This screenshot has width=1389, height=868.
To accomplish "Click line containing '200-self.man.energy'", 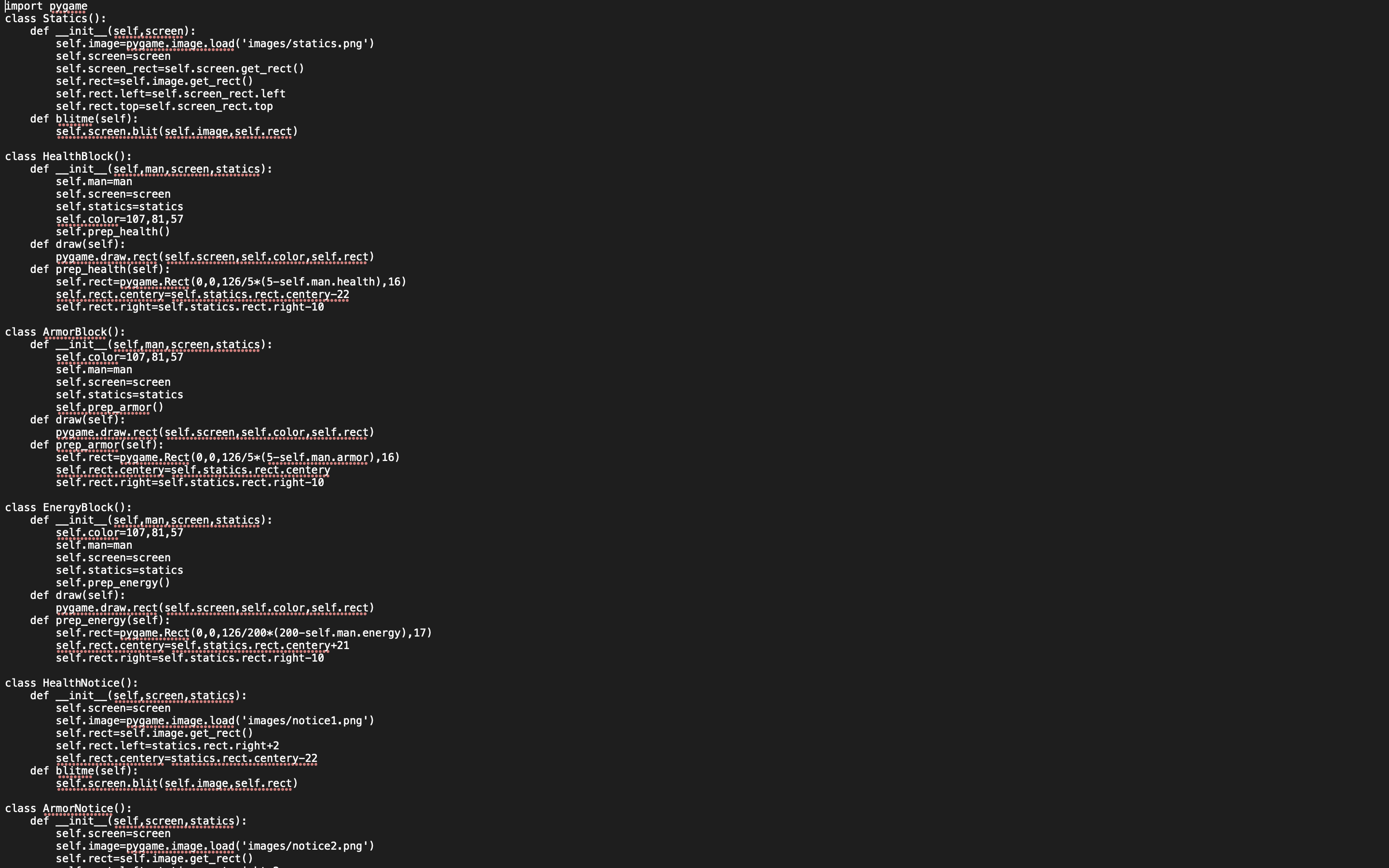I will click(244, 633).
